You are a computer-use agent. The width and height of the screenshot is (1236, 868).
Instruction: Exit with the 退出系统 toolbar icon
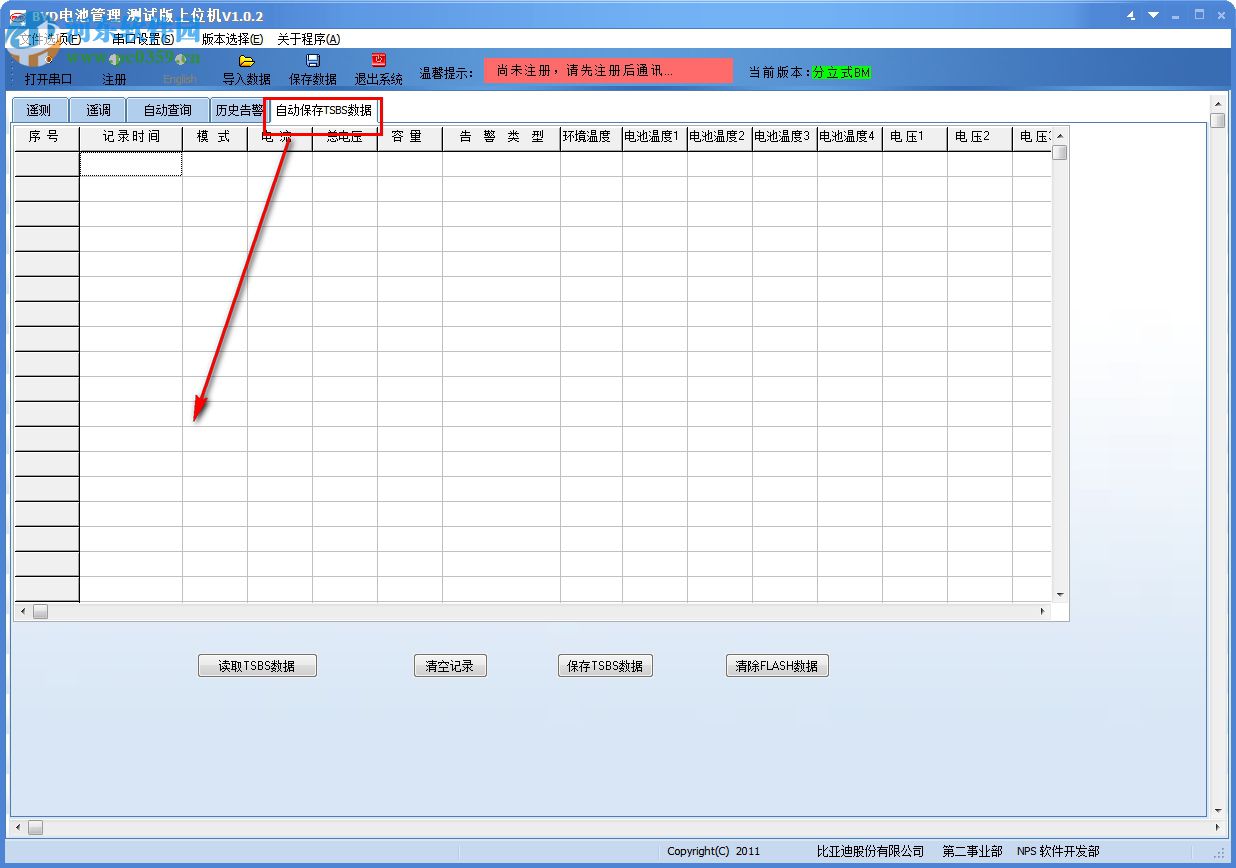[379, 69]
